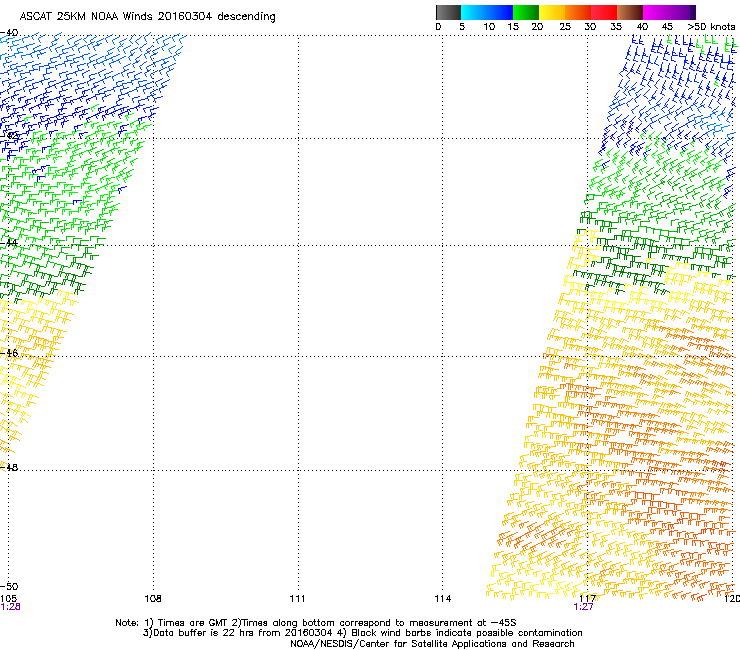Viewport: 740px width, 650px height.
Task: Click the gray 0-5 knots legend segment
Action: 448,12
